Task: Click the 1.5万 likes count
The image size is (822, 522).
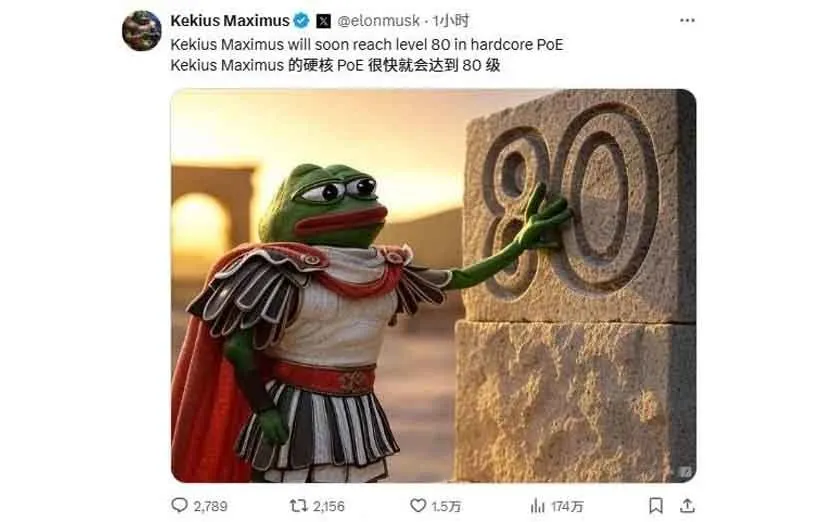Action: tap(446, 506)
